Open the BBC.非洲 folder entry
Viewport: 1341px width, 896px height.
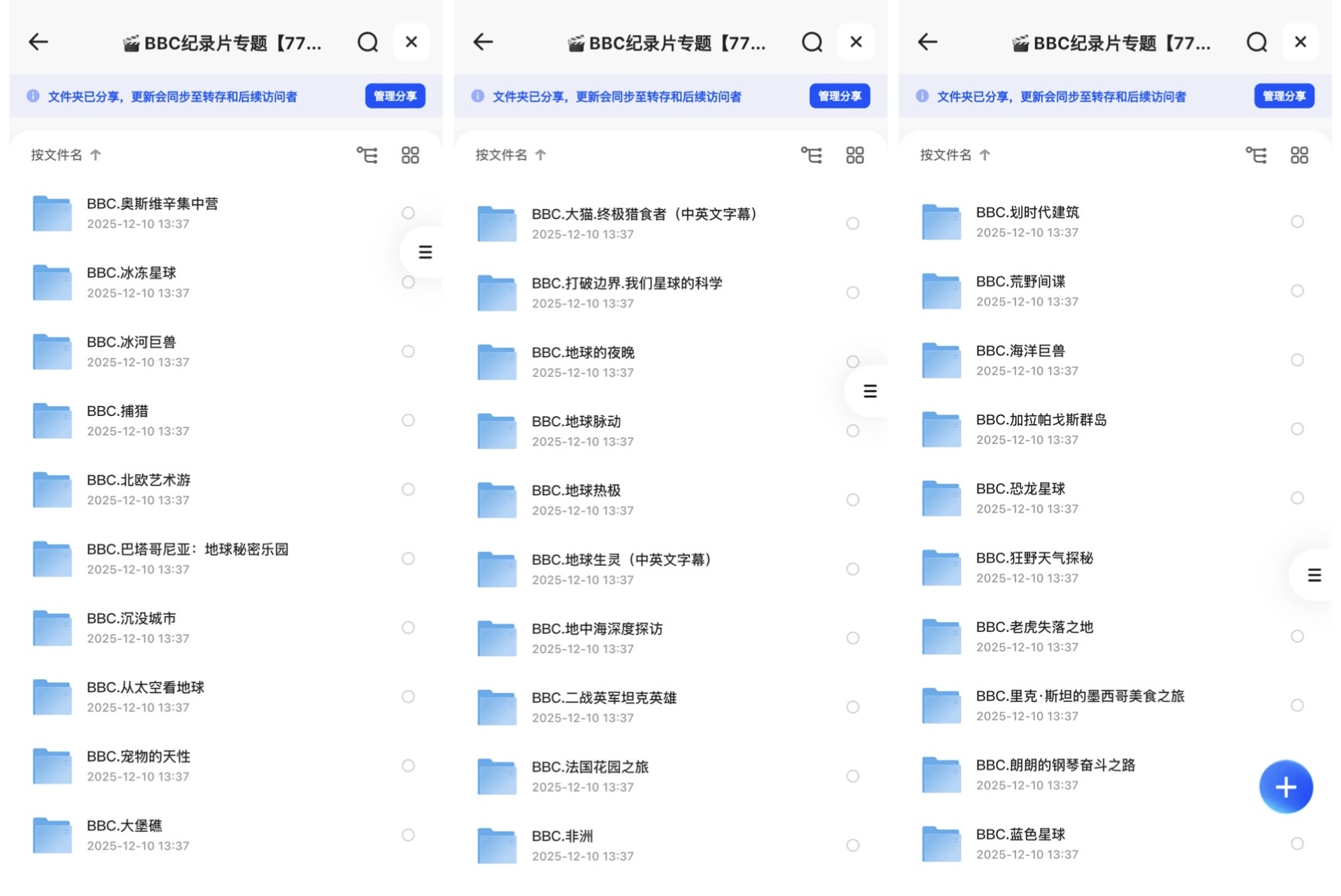(562, 835)
